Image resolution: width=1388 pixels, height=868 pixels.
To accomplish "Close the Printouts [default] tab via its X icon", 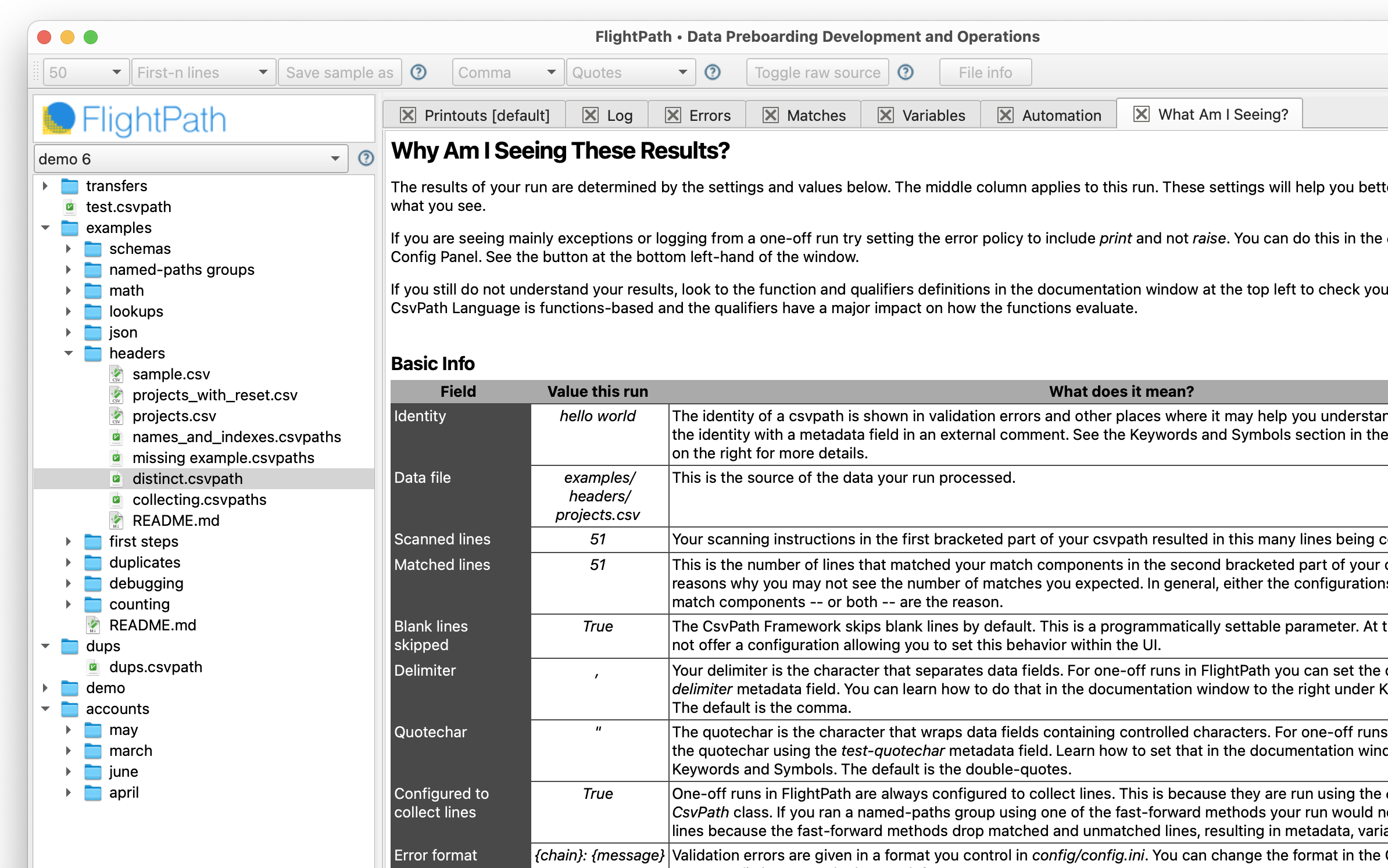I will coord(408,115).
